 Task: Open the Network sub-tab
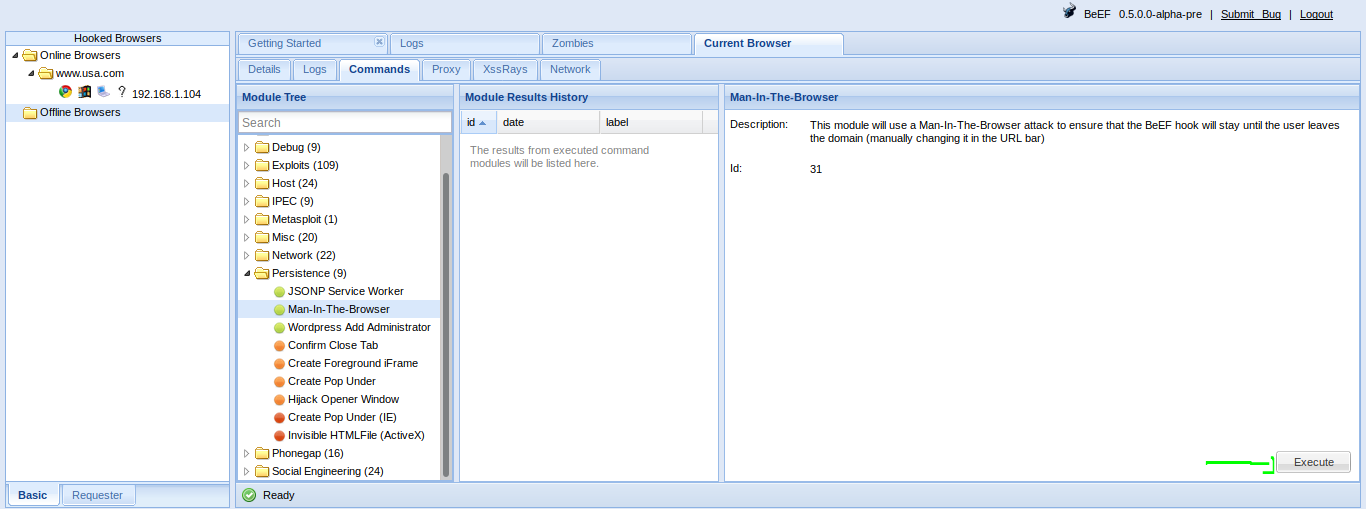coord(570,70)
